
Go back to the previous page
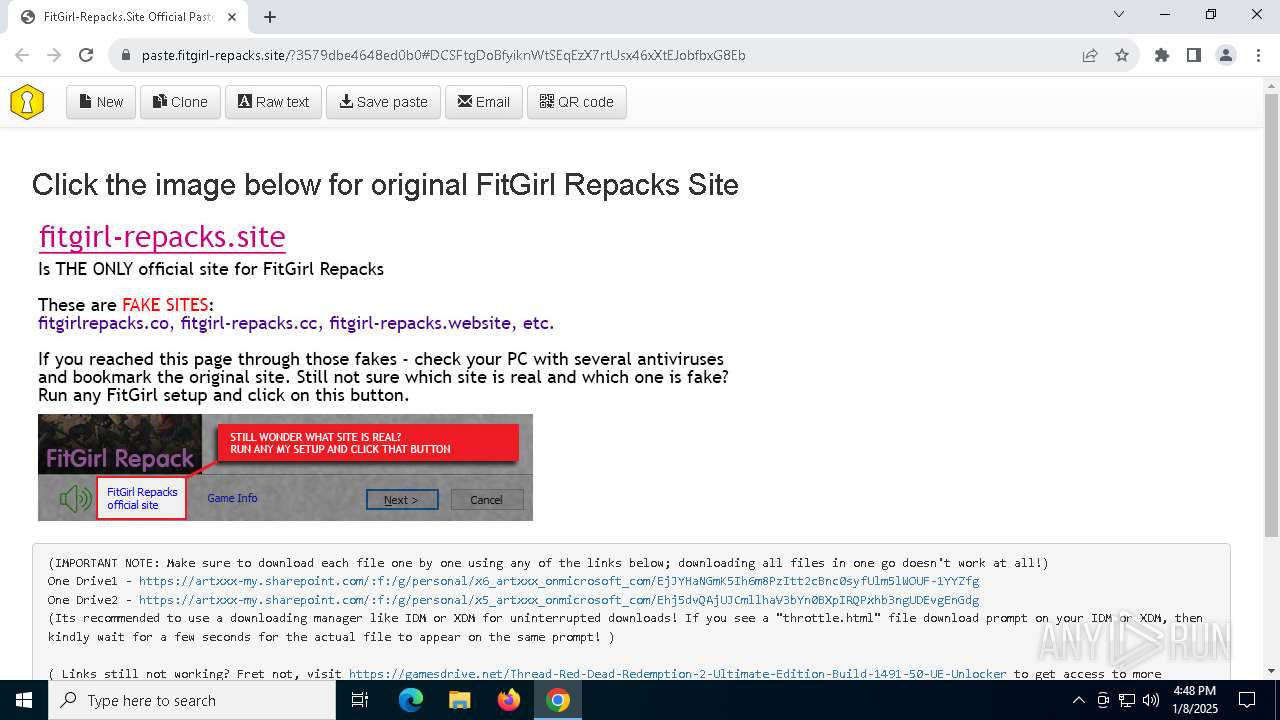(x=22, y=55)
